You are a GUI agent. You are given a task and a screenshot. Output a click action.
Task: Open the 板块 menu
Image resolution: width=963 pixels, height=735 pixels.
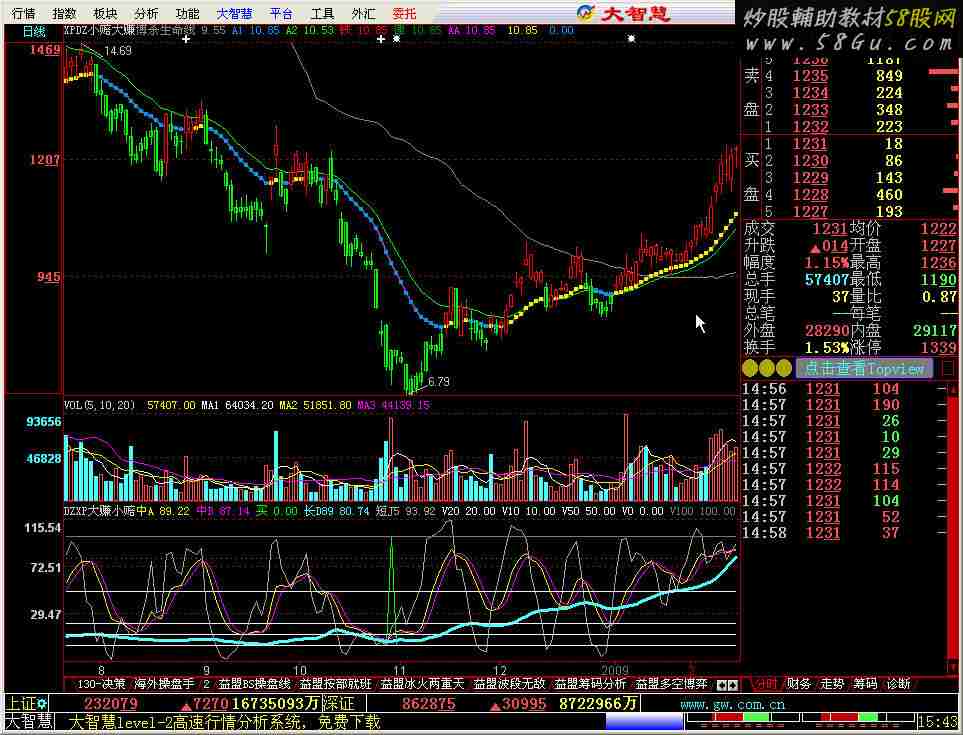pos(105,13)
